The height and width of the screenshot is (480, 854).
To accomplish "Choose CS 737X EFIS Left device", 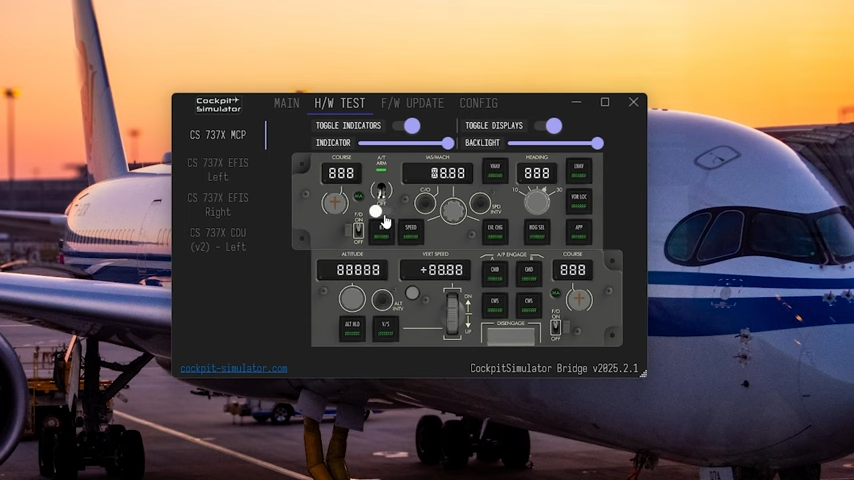I will [218, 169].
